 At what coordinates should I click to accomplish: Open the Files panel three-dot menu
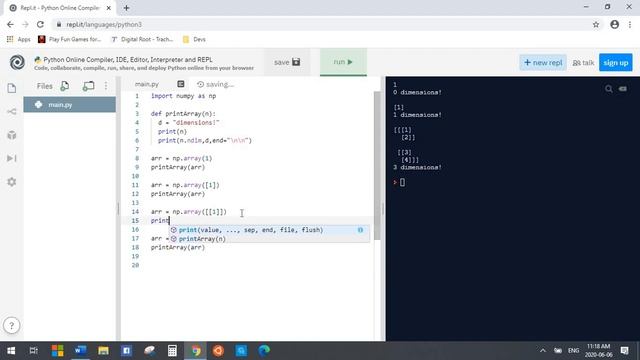coord(106,86)
